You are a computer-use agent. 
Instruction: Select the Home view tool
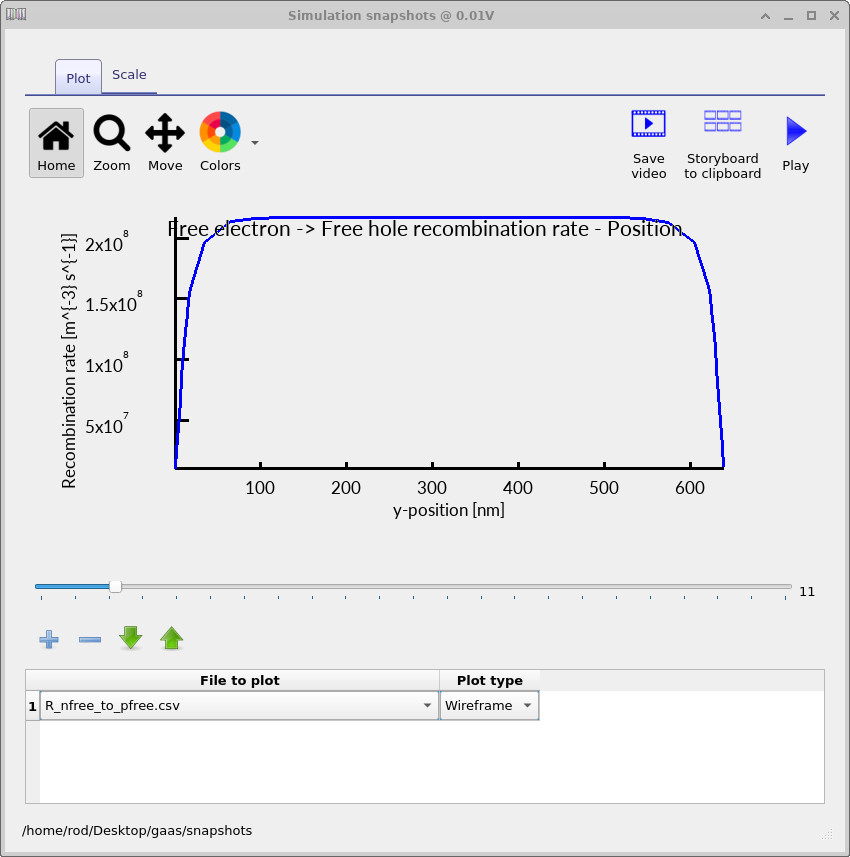tap(56, 142)
